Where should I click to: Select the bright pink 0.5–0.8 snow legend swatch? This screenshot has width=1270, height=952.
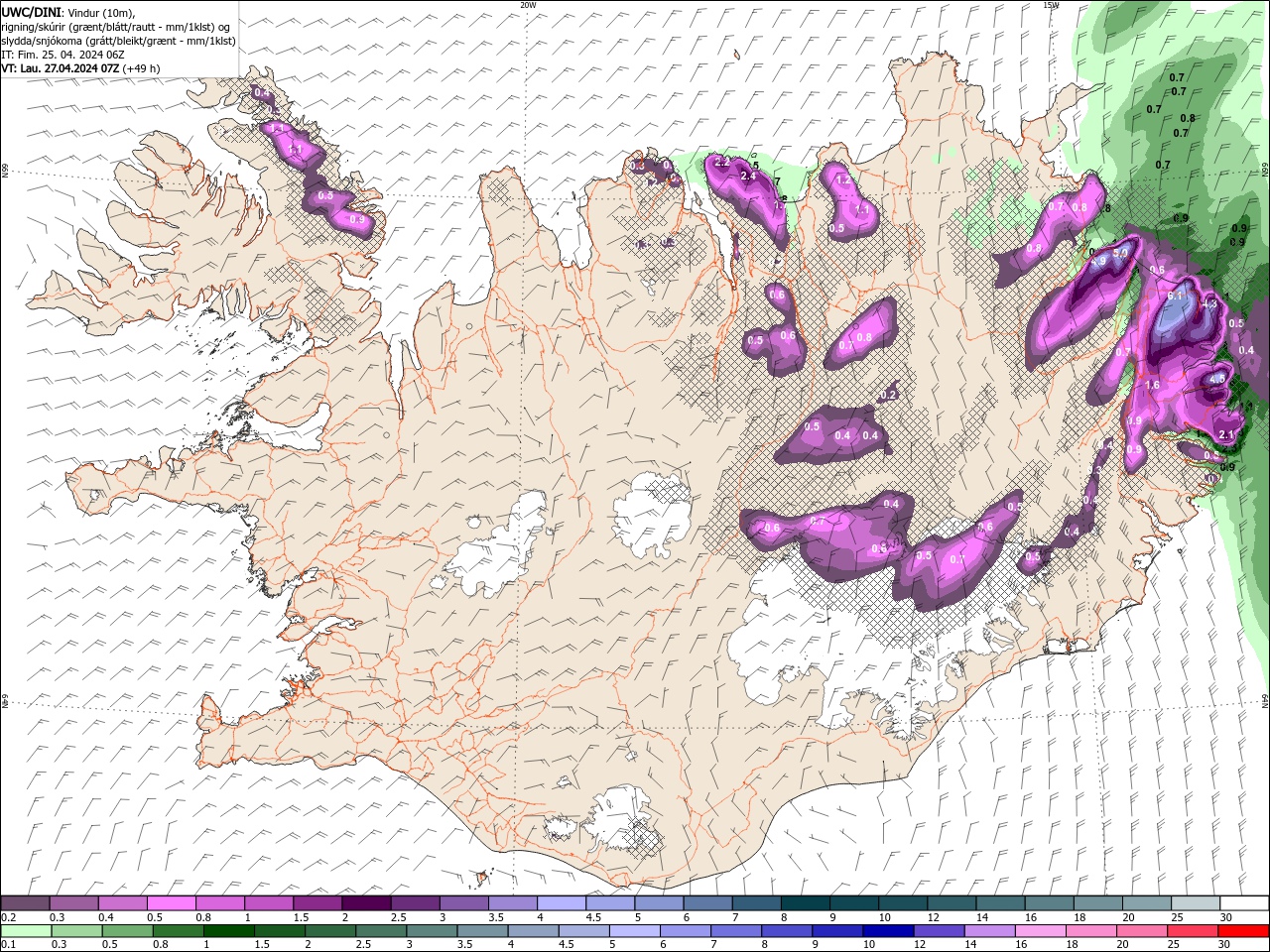pyautogui.click(x=171, y=903)
